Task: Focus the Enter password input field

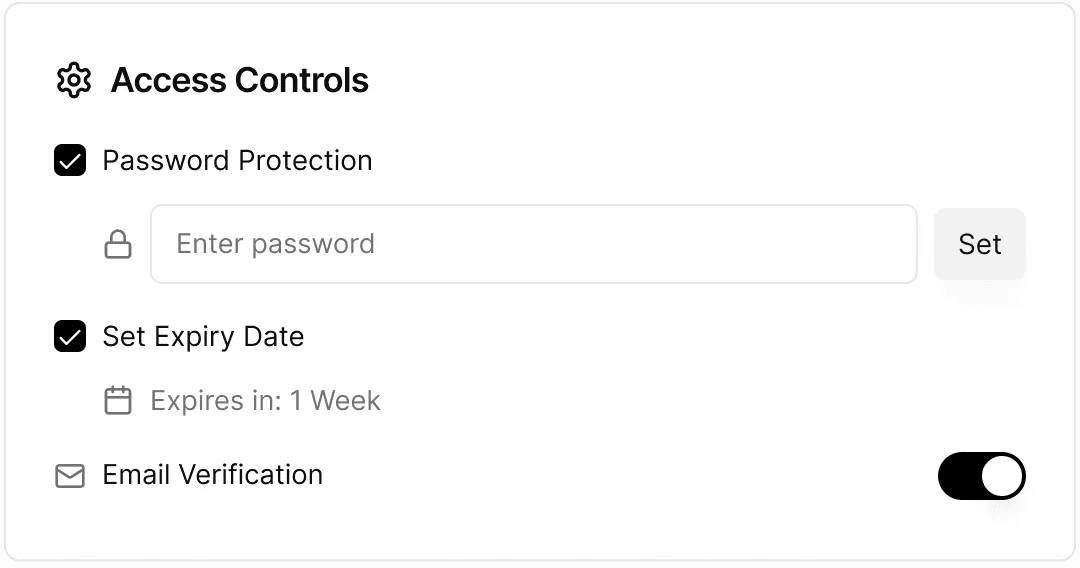Action: (533, 244)
